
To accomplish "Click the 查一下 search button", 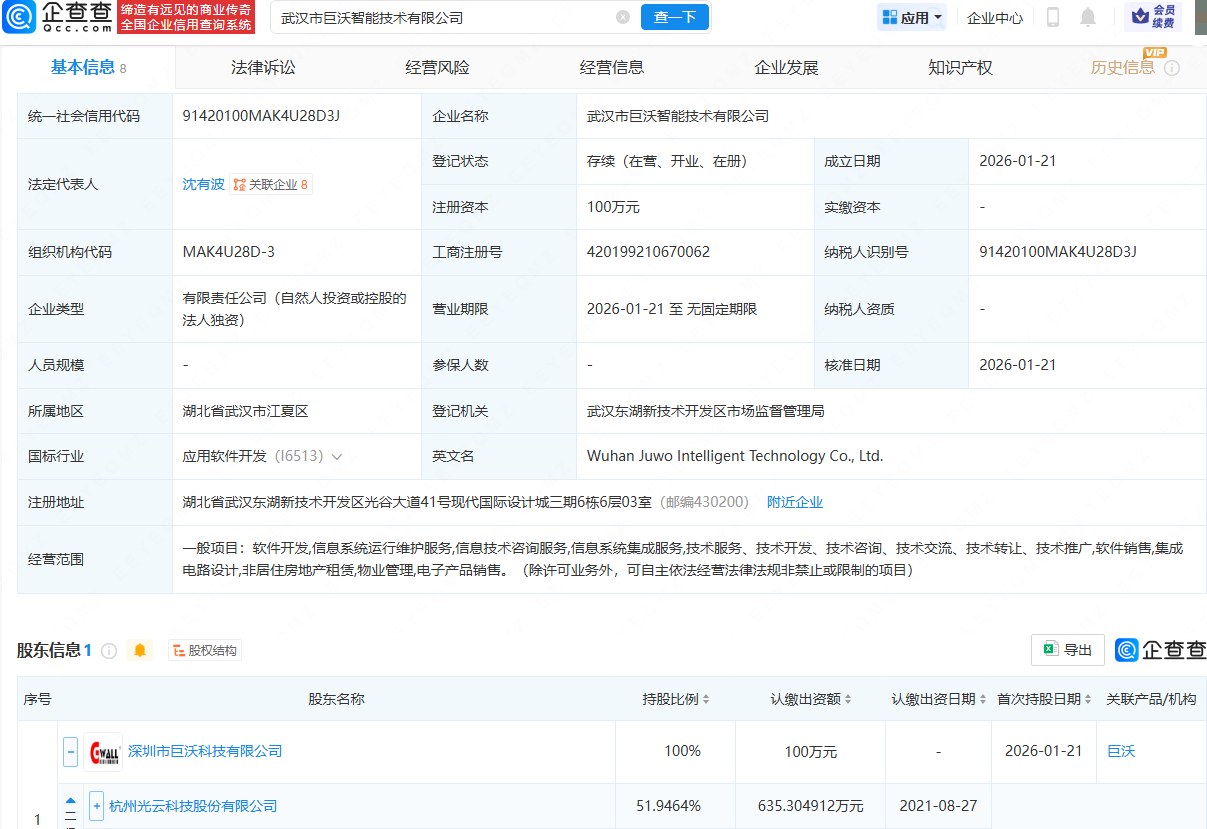I will 675,17.
